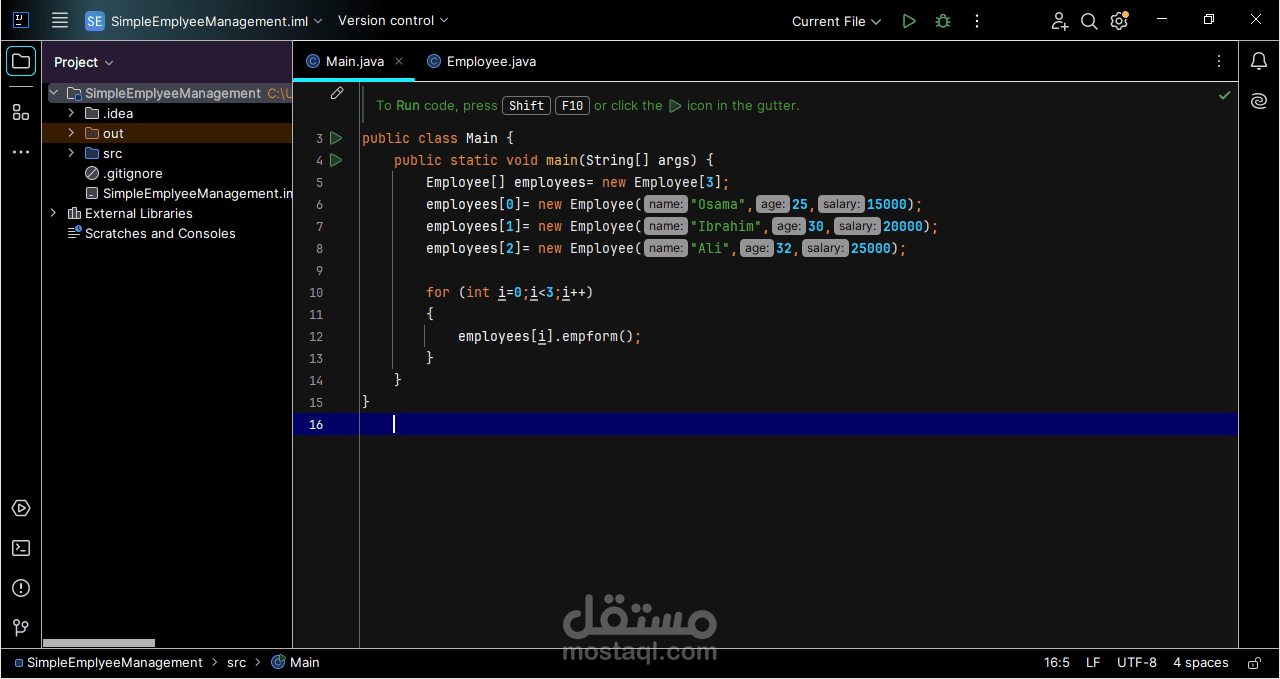Select the out folder row
Screen dimensions: 1280x679
click(x=167, y=133)
